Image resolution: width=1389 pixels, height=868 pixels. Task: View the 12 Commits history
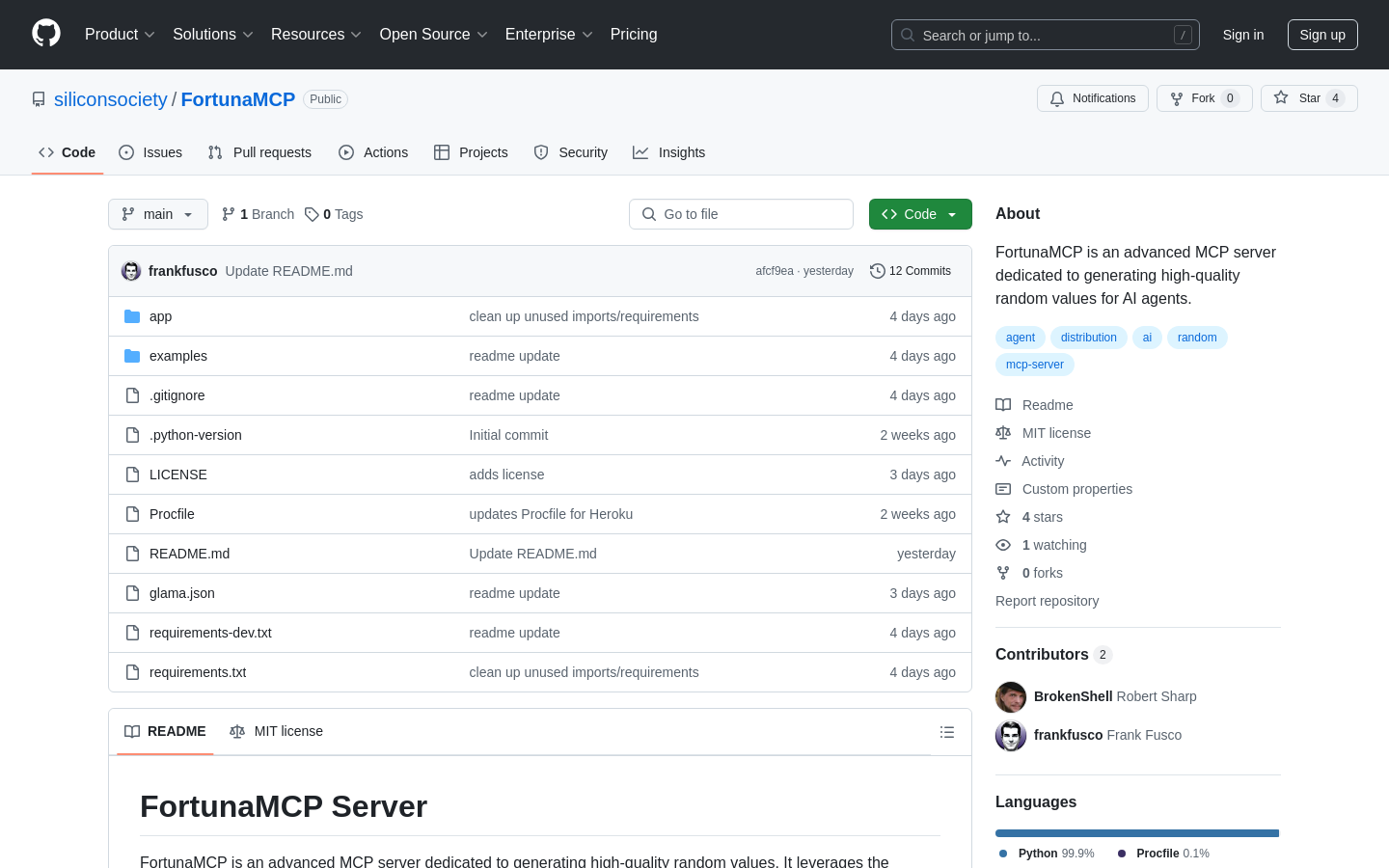tap(911, 271)
